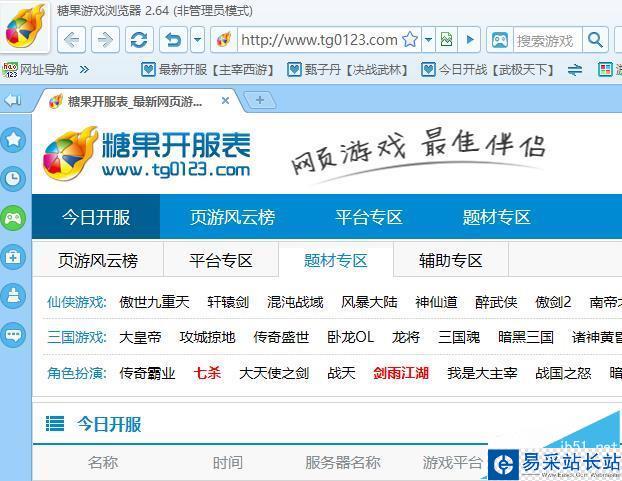Bookmark page with the star icon
This screenshot has width=622, height=481.
(410, 40)
